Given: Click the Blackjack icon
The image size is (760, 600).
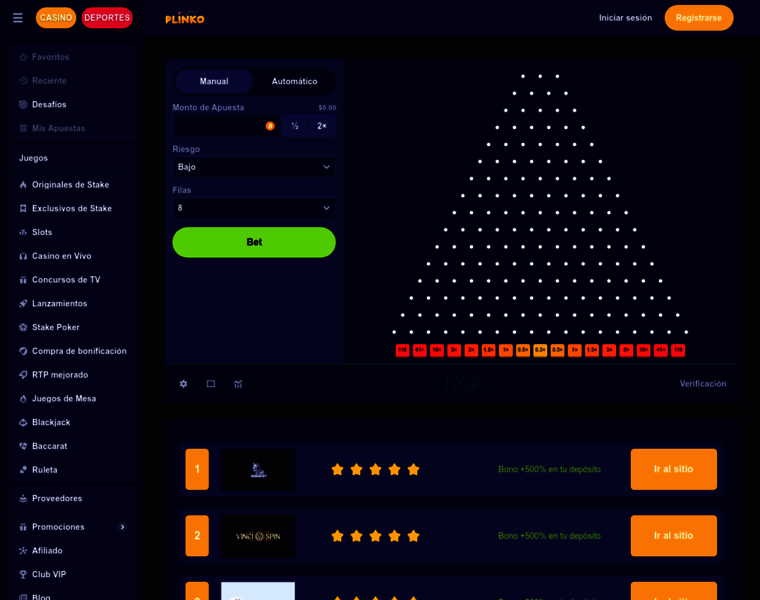Looking at the screenshot, I should coord(23,422).
